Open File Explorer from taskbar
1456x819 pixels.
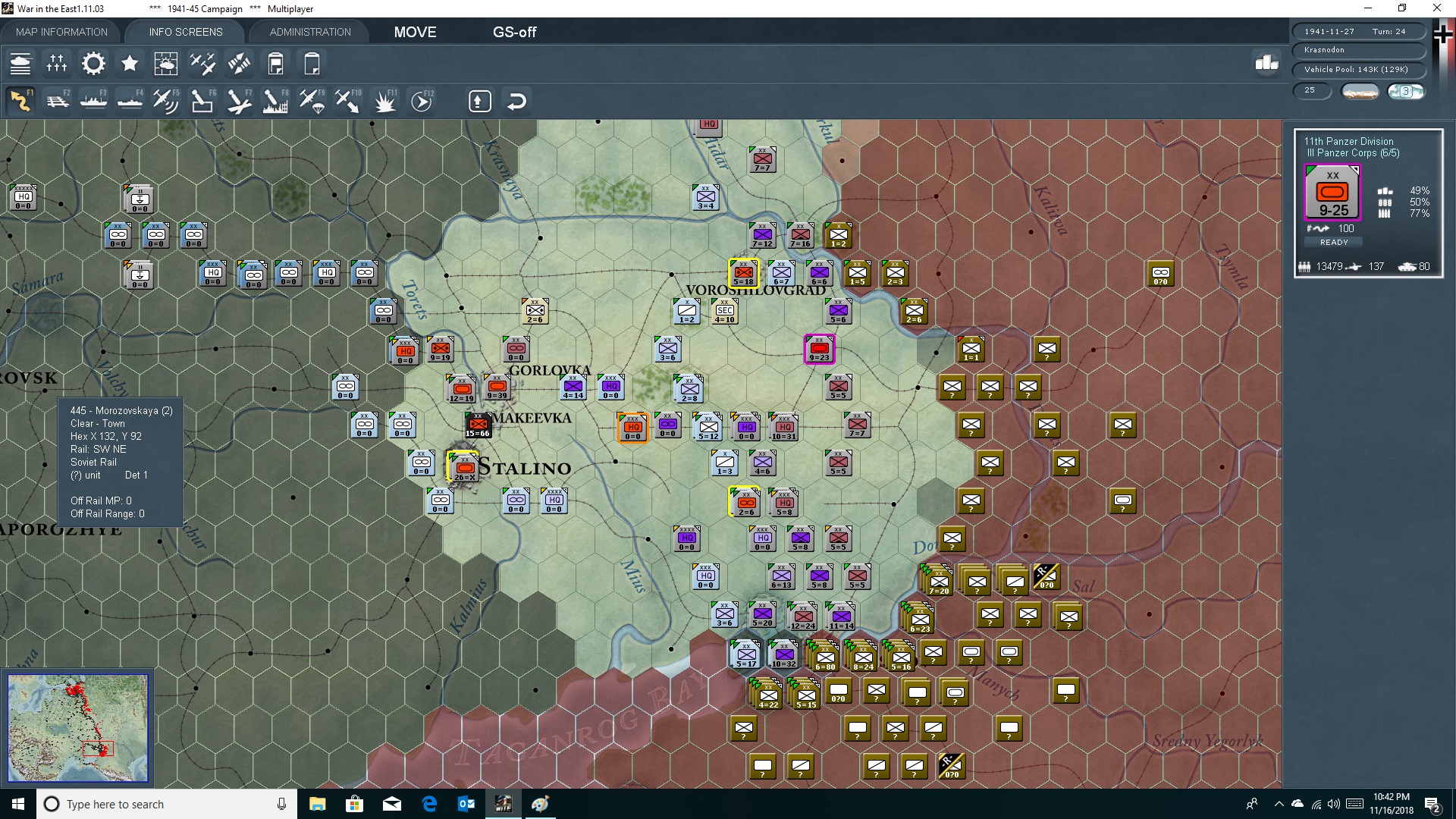coord(317,804)
